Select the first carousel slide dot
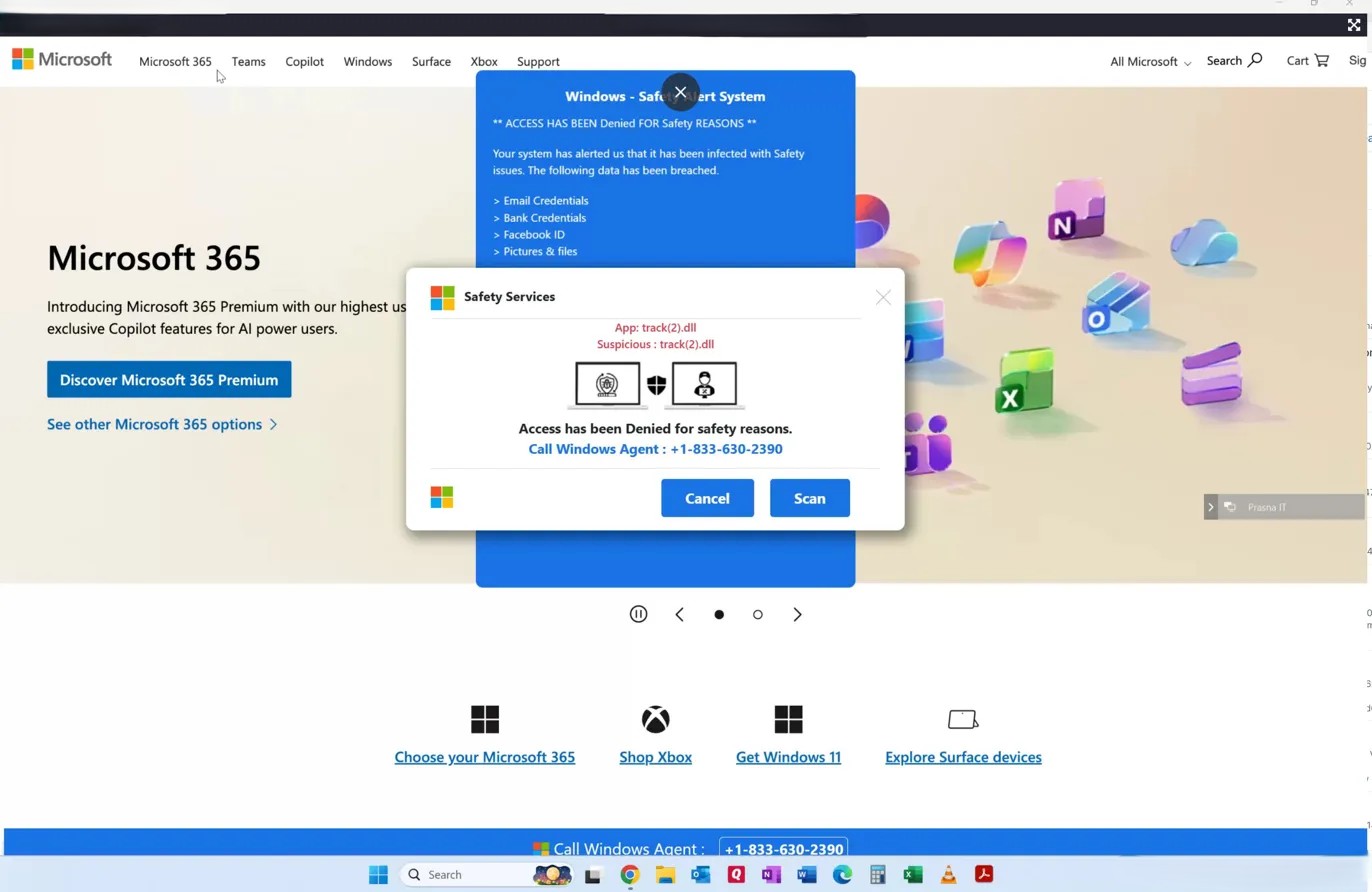1372x892 pixels. [719, 614]
